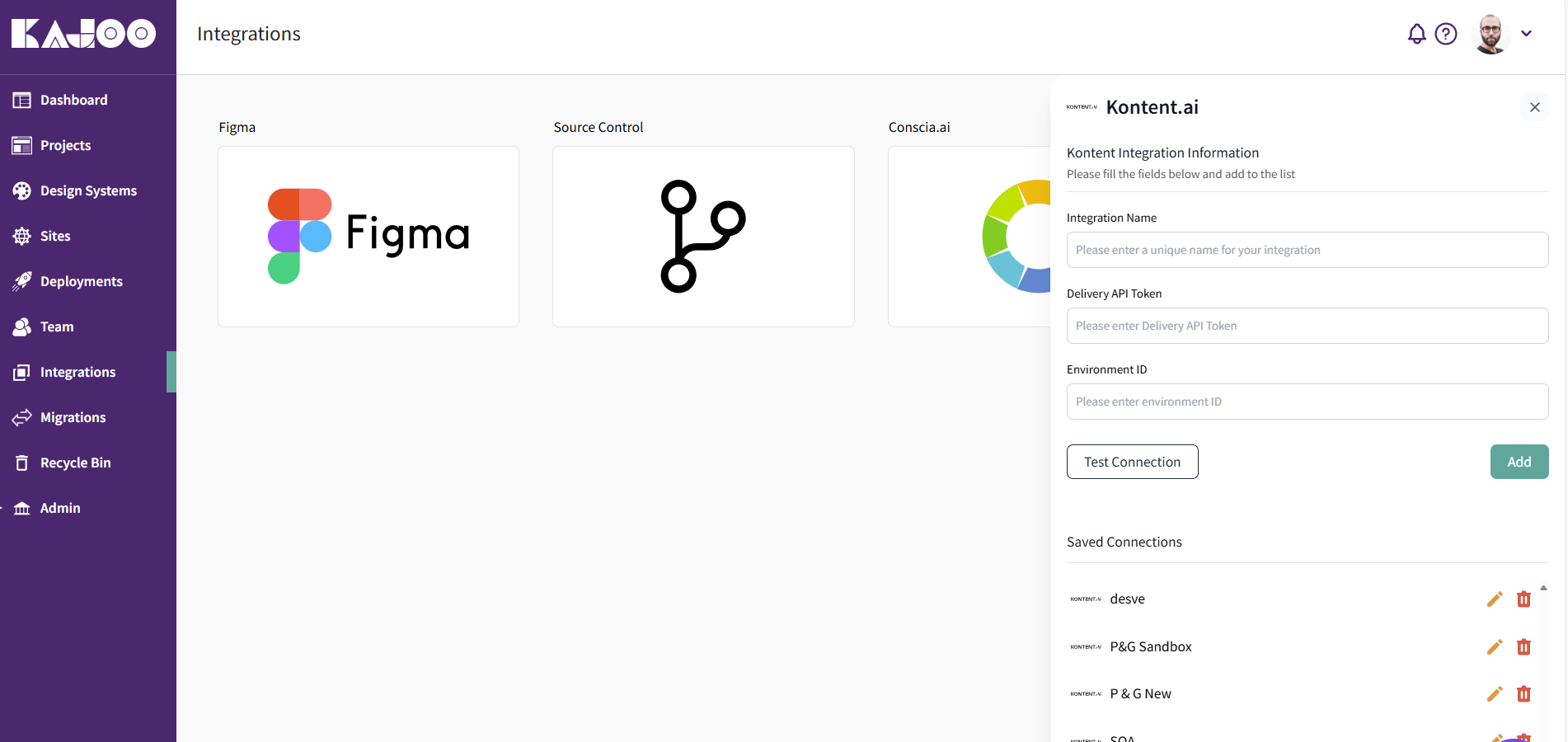The height and width of the screenshot is (742, 1568).
Task: Open the Source Control integration card
Action: click(x=703, y=237)
